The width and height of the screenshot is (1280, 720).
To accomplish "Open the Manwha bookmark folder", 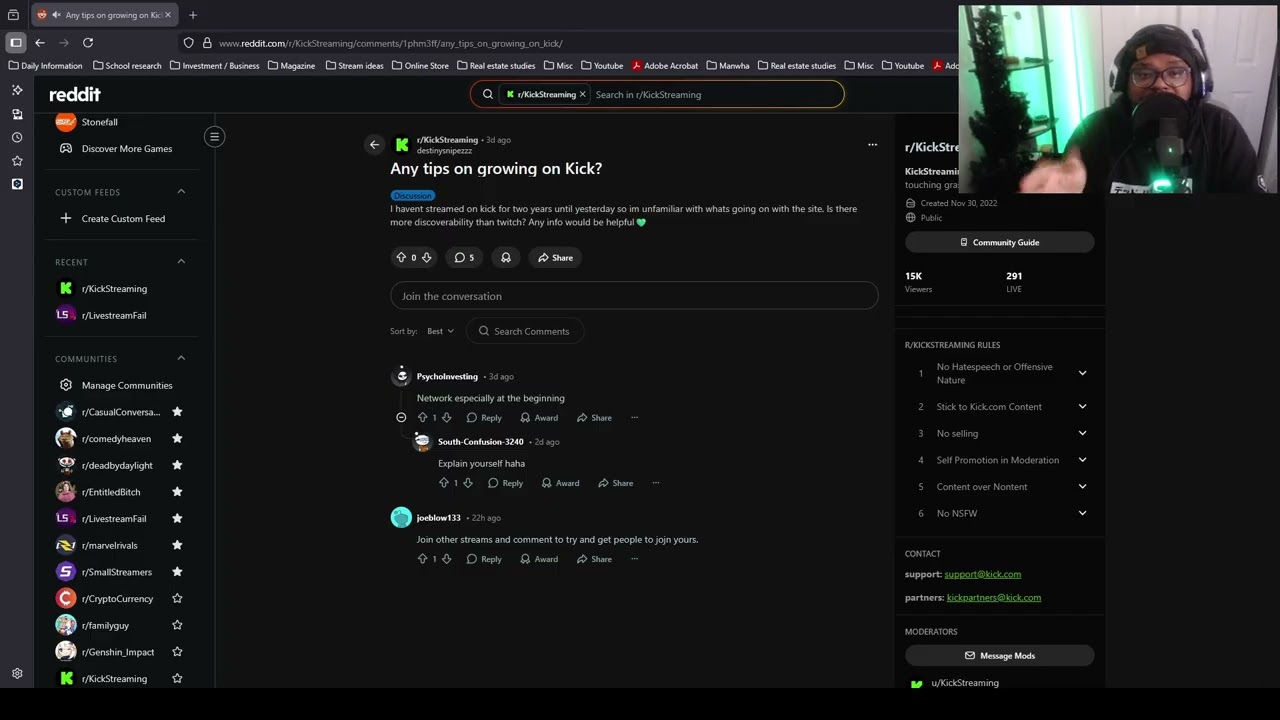I will click(x=727, y=66).
